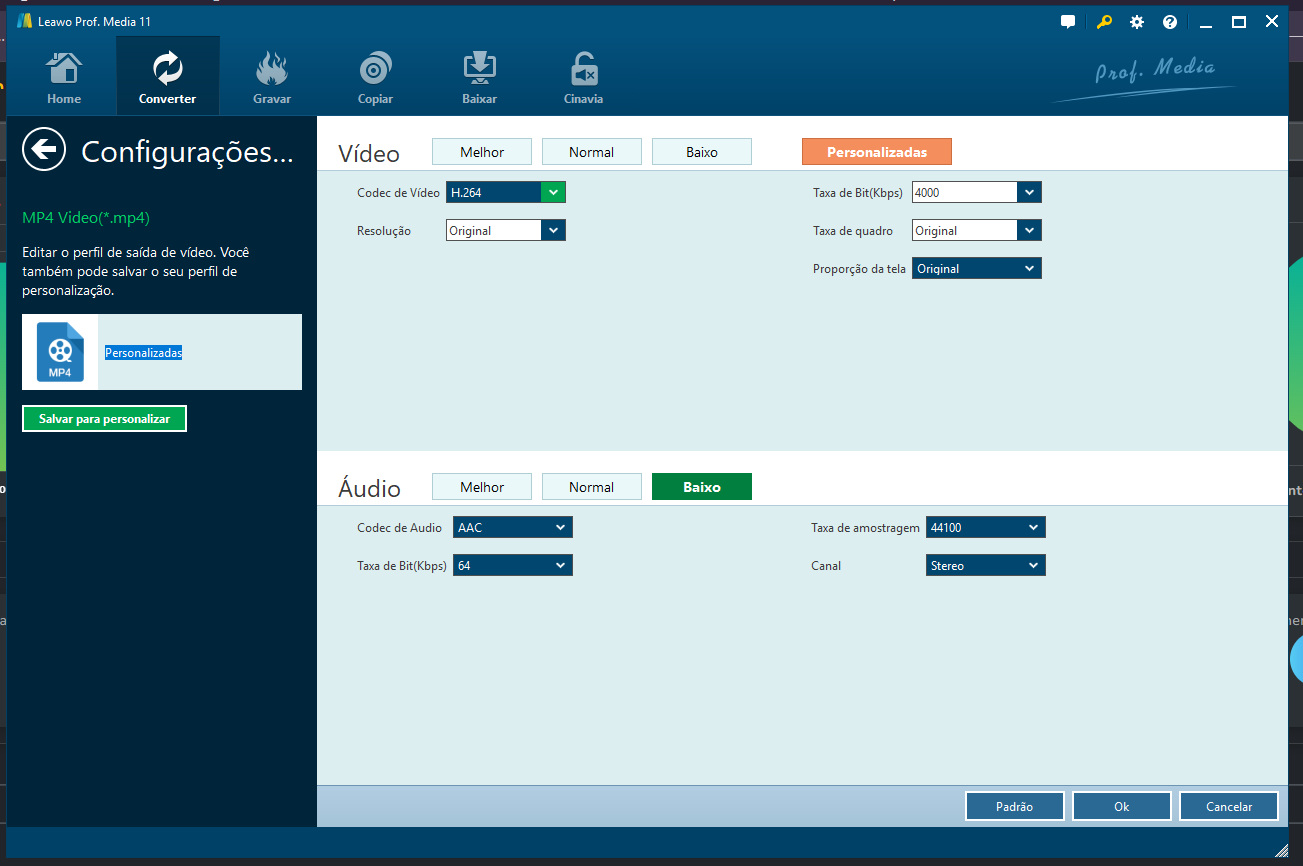Image resolution: width=1303 pixels, height=866 pixels.
Task: Select Melhor audio quality preset
Action: (482, 487)
